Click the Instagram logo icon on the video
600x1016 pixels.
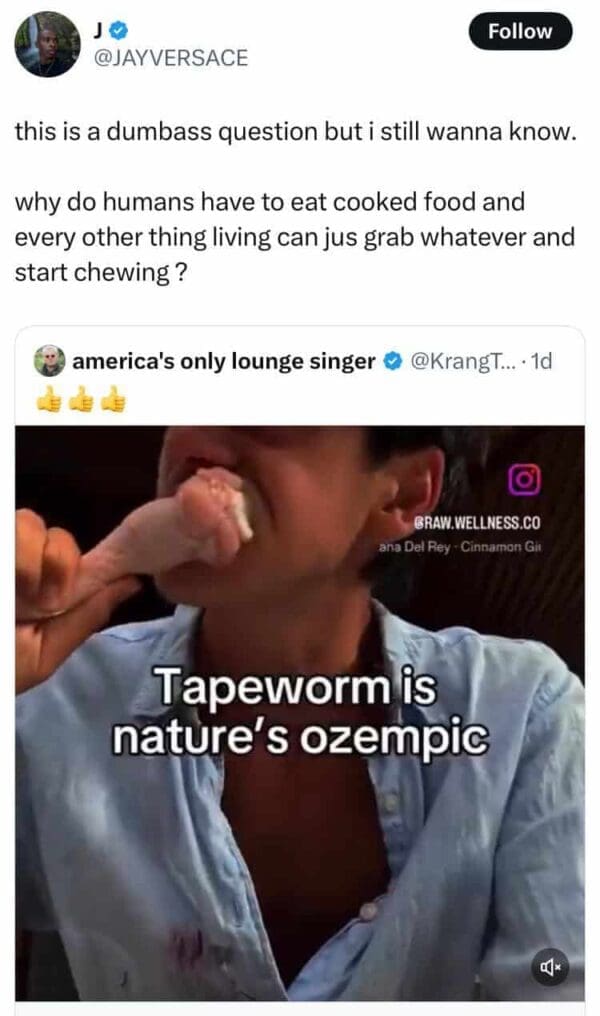tap(524, 480)
